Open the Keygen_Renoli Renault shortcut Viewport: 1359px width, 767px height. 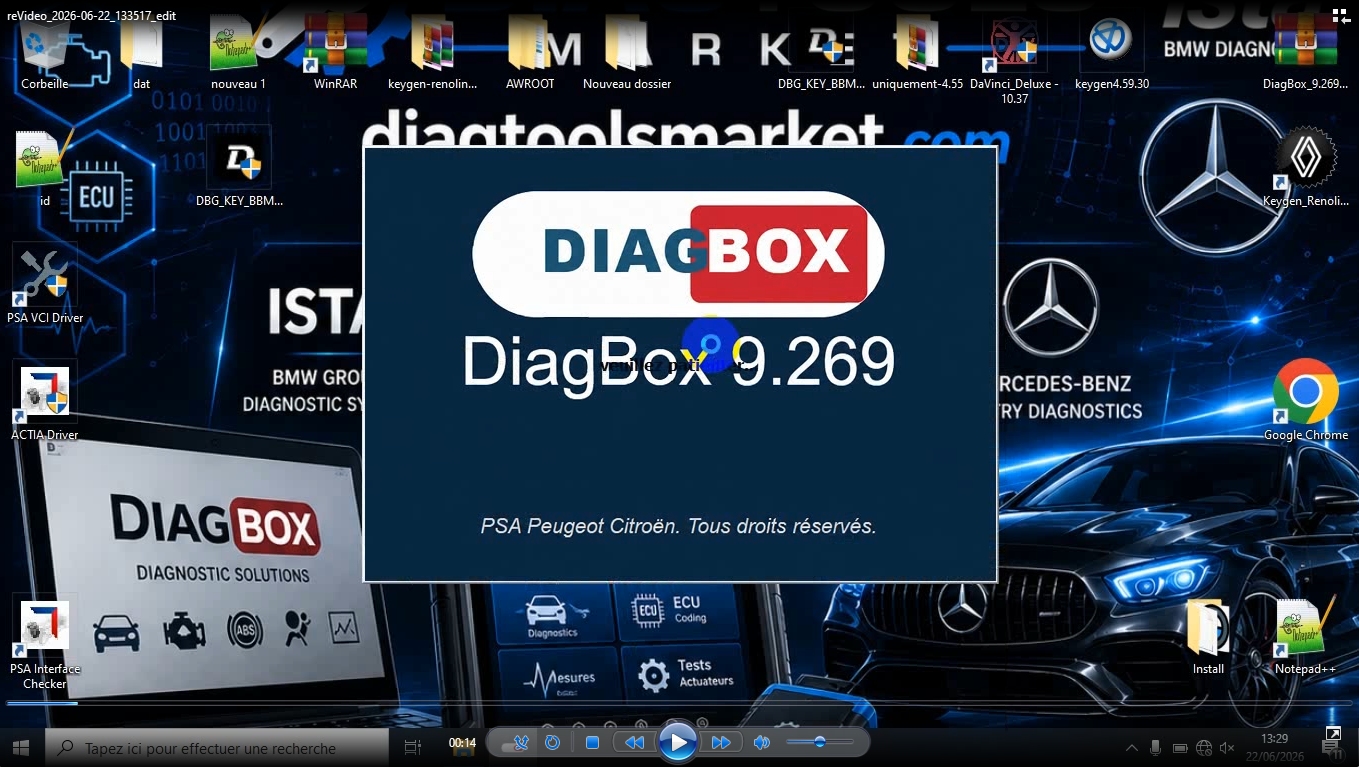tap(1305, 167)
